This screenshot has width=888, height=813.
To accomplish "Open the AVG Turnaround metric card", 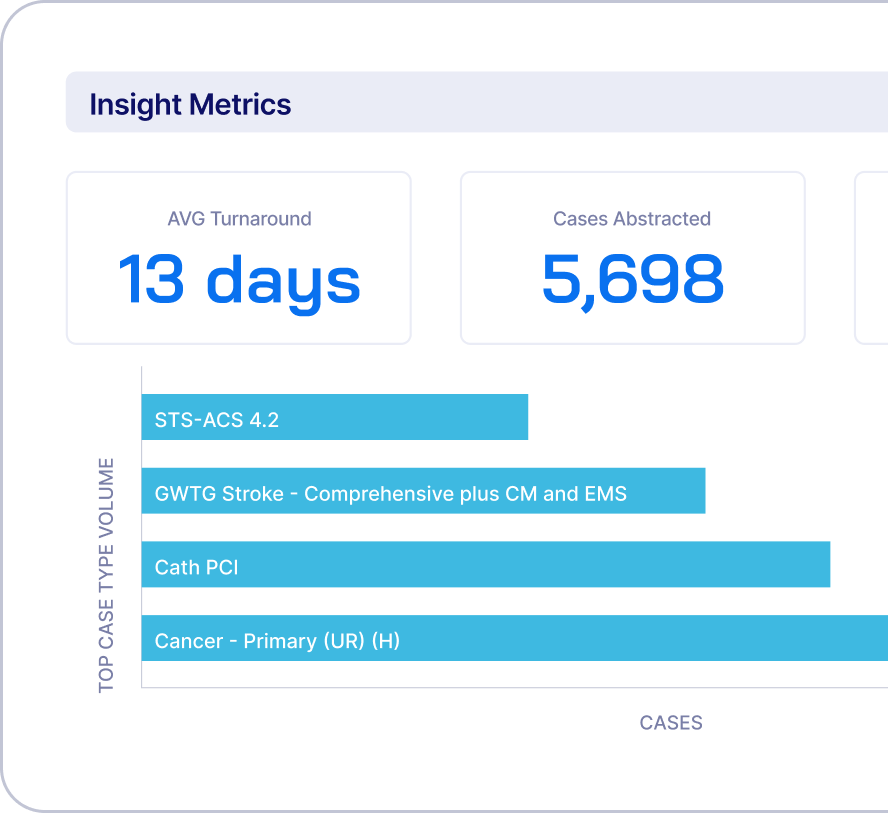I will click(238, 257).
